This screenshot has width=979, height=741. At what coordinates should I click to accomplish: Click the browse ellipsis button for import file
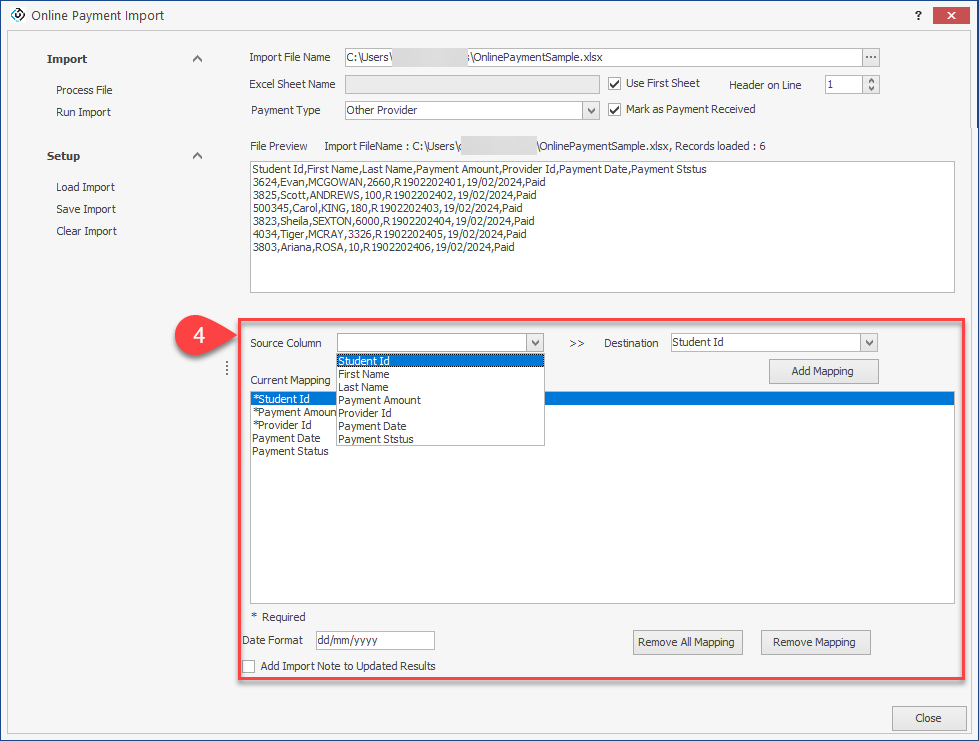click(871, 57)
